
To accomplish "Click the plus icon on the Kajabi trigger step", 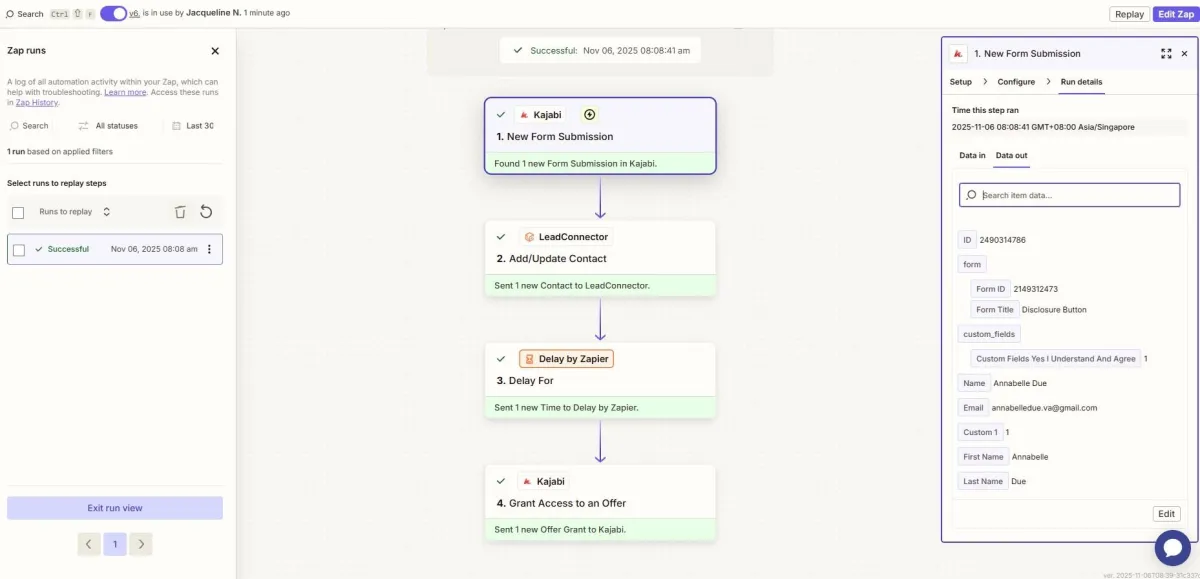I will (589, 115).
